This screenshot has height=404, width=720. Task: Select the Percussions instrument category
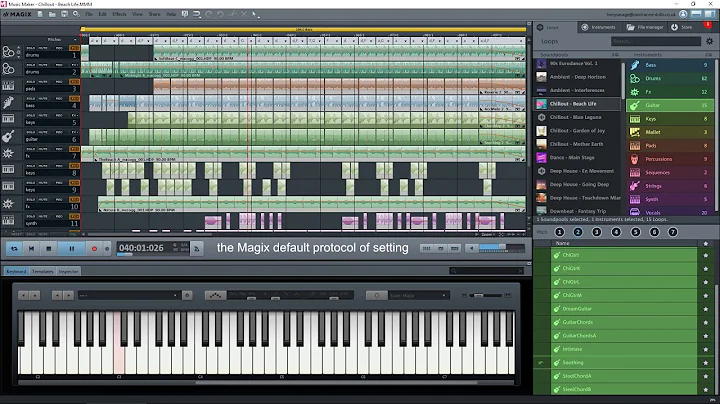[x=670, y=159]
